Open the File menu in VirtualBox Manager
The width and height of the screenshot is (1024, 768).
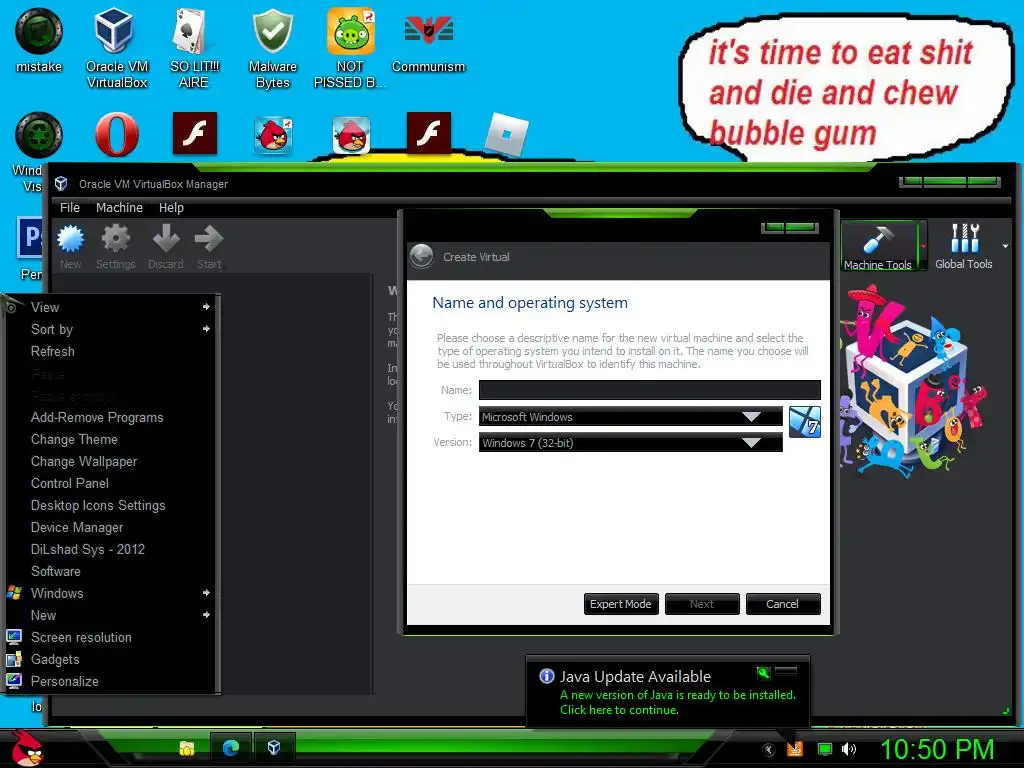(70, 208)
